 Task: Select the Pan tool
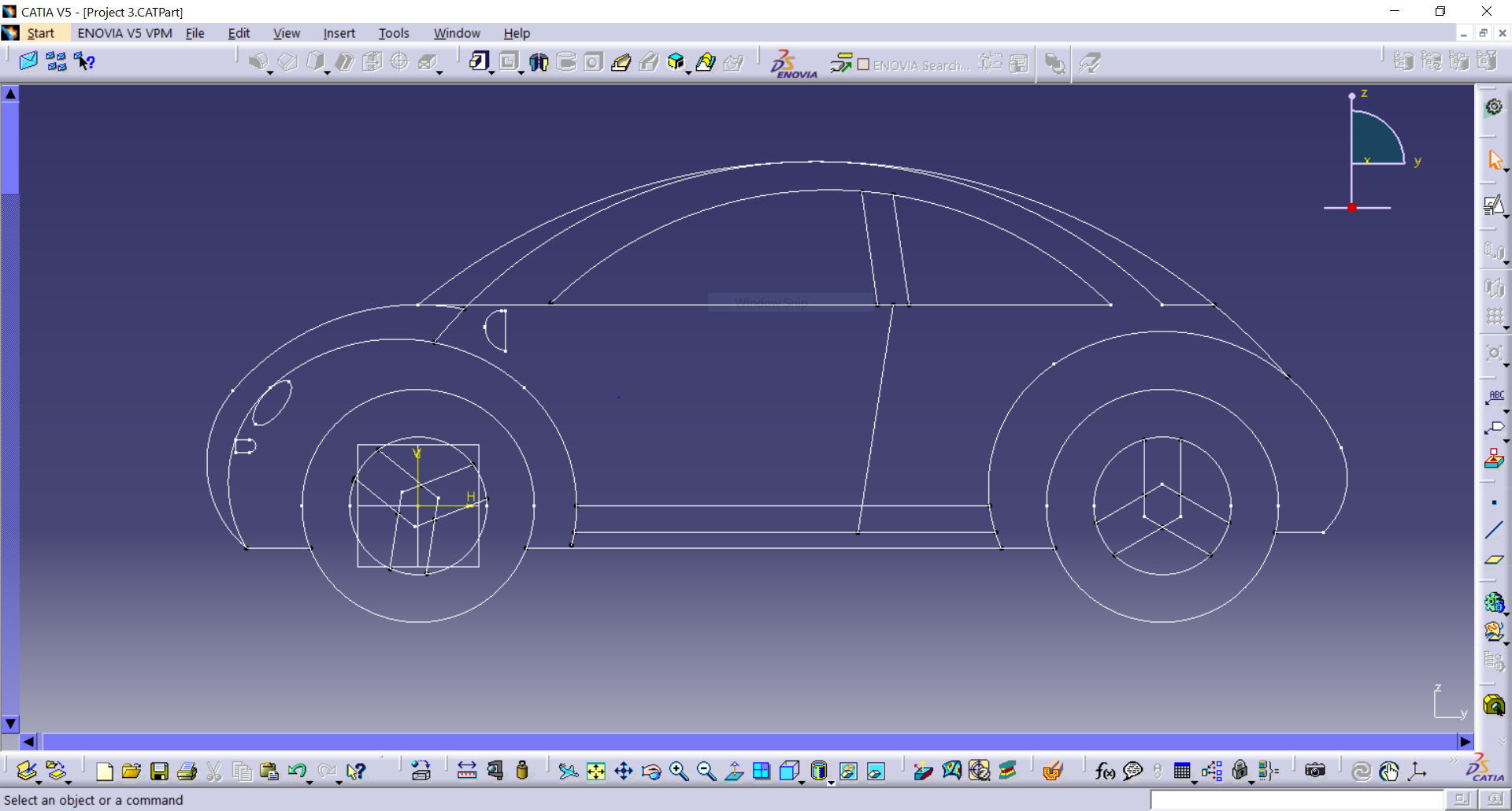tap(624, 771)
